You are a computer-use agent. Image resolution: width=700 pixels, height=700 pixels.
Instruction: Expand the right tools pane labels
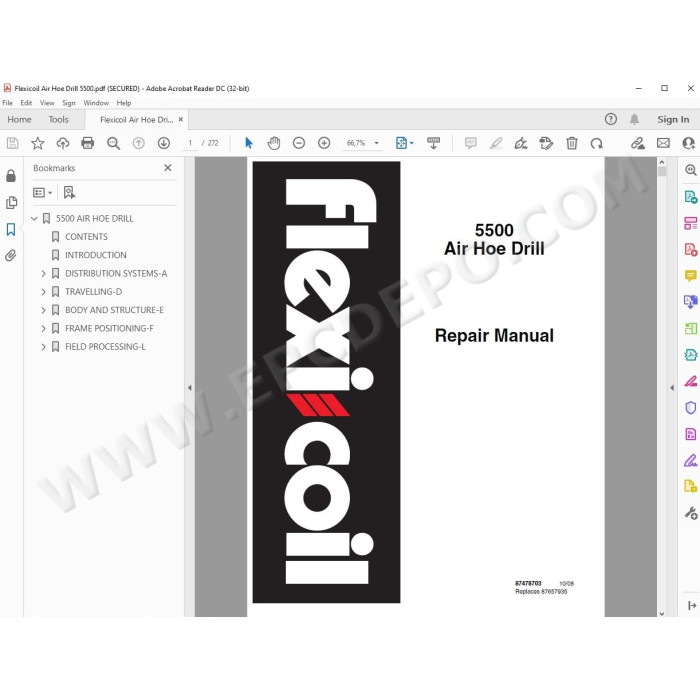[692, 605]
